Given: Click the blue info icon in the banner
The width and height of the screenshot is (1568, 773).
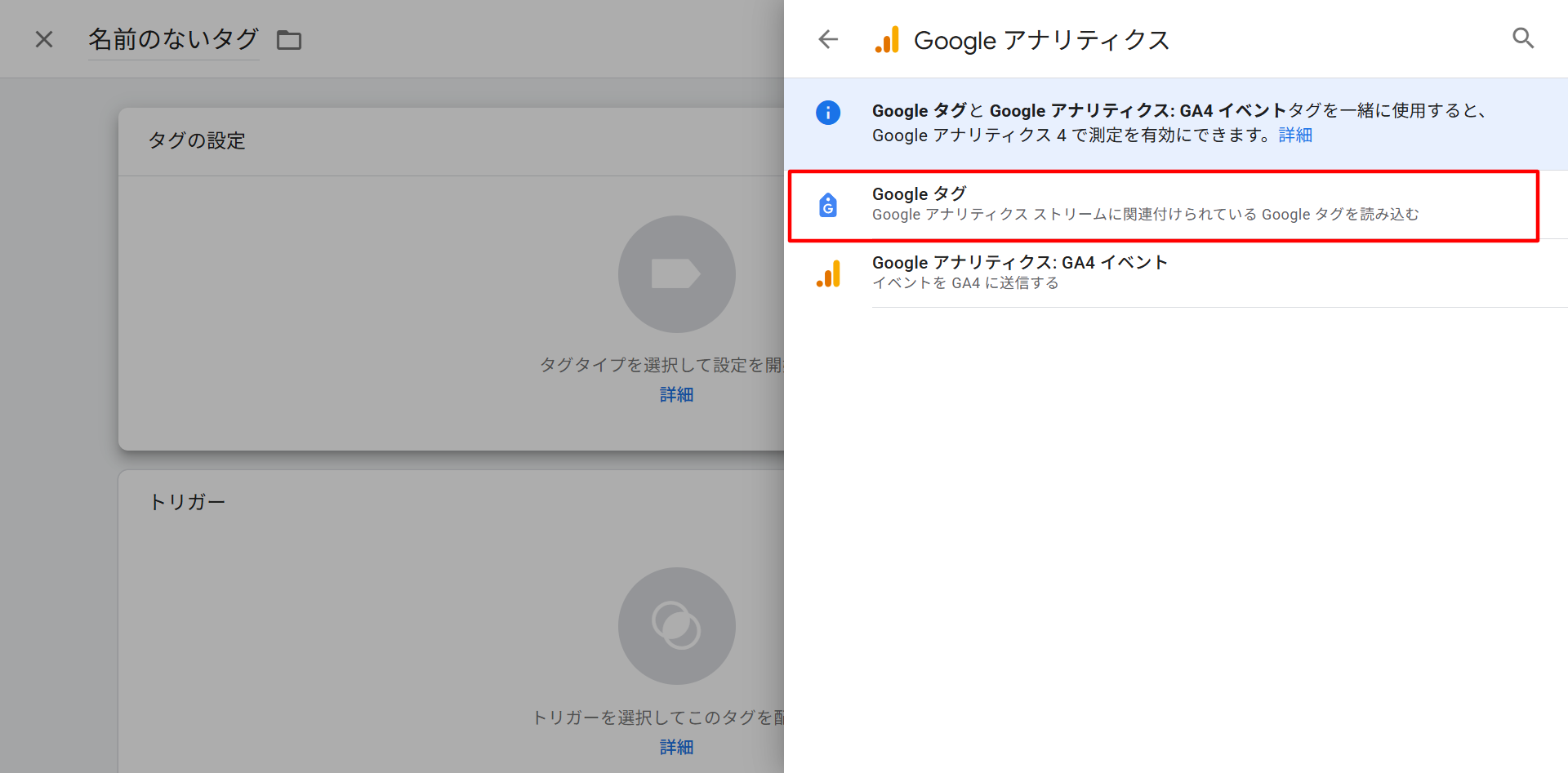Looking at the screenshot, I should point(828,113).
